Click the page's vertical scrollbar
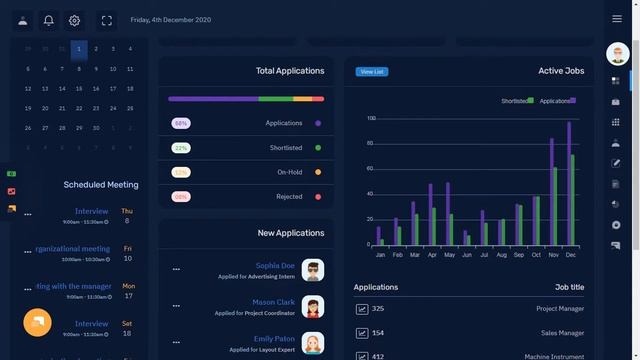Screen dimensions: 640x360 tap(636, 144)
